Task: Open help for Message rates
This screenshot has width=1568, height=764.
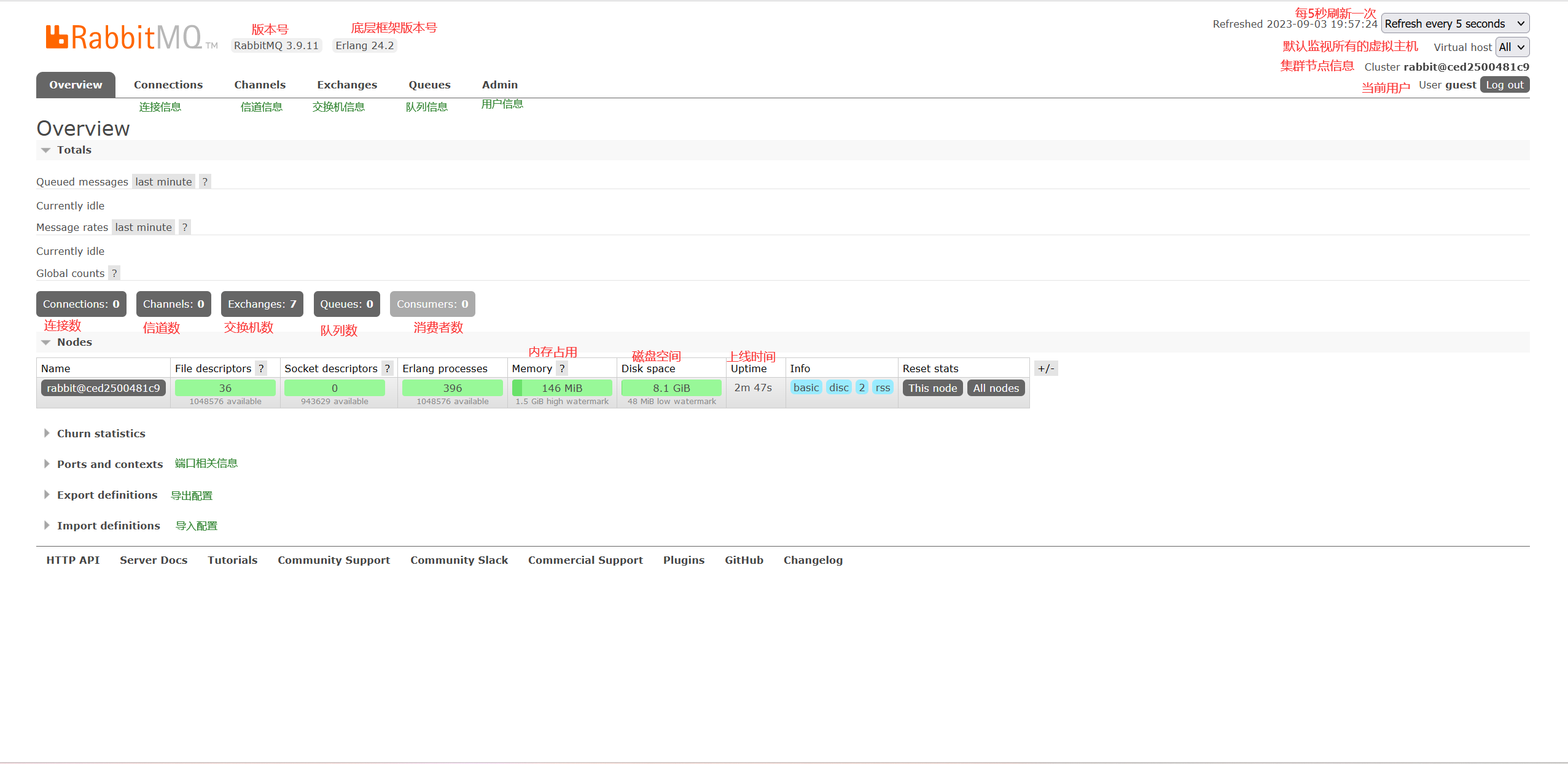Action: click(x=184, y=227)
